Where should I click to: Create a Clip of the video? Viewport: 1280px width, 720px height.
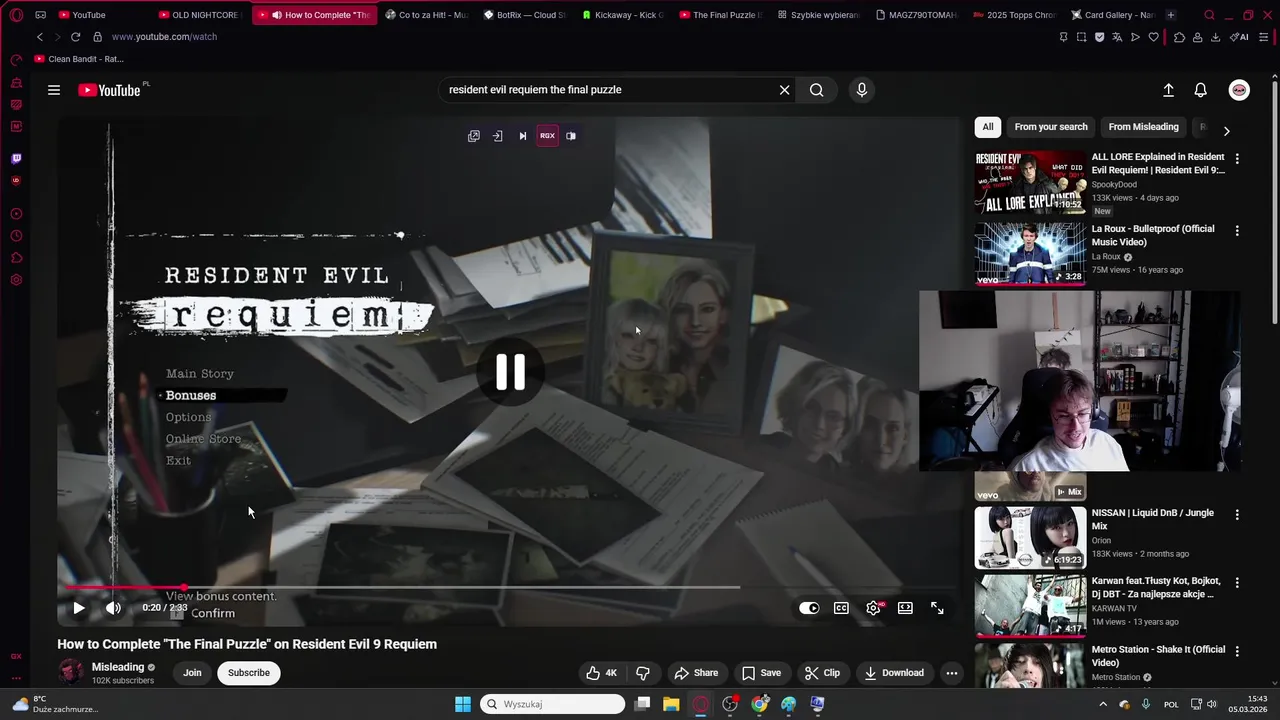tap(822, 673)
